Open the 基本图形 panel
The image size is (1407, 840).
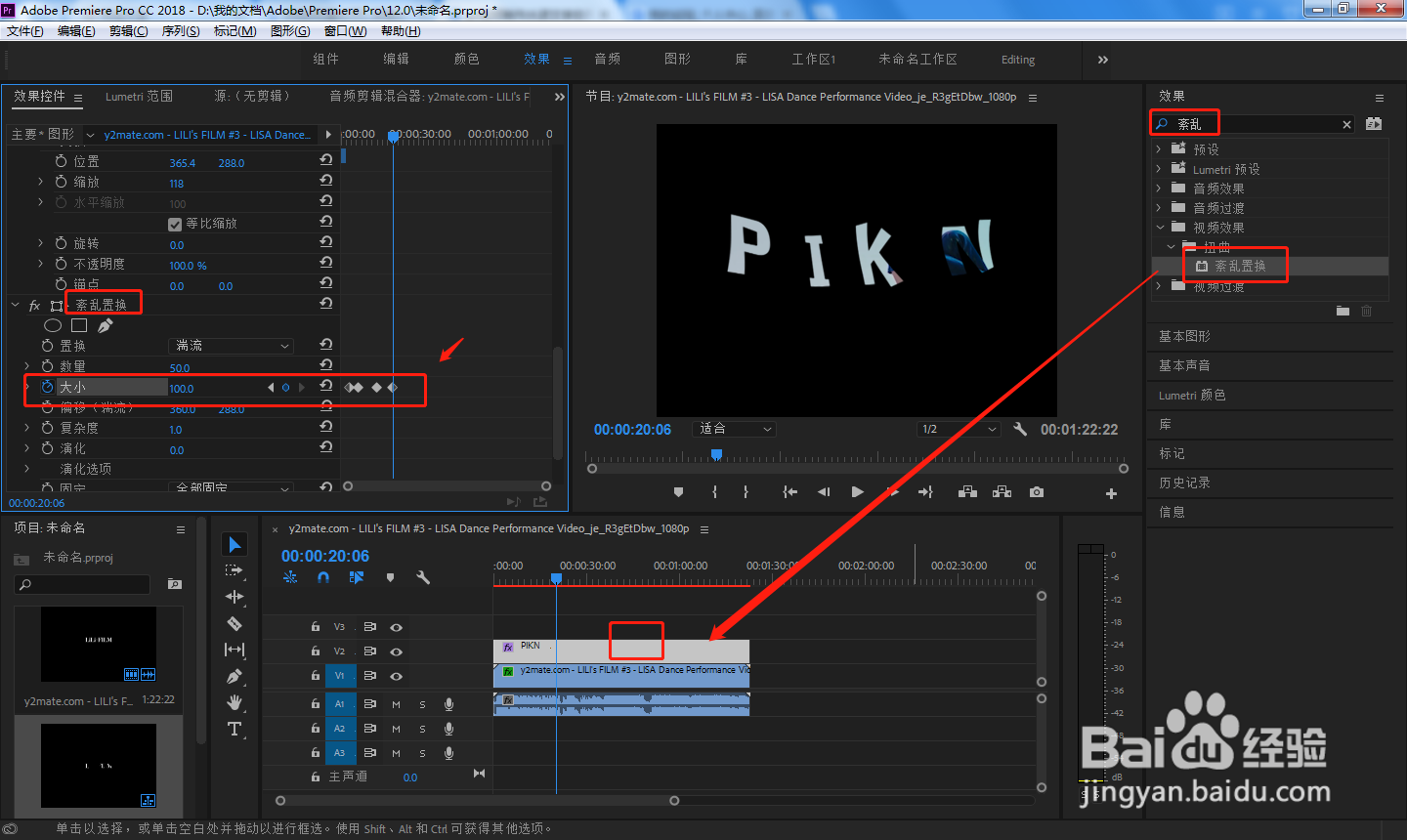1184,336
